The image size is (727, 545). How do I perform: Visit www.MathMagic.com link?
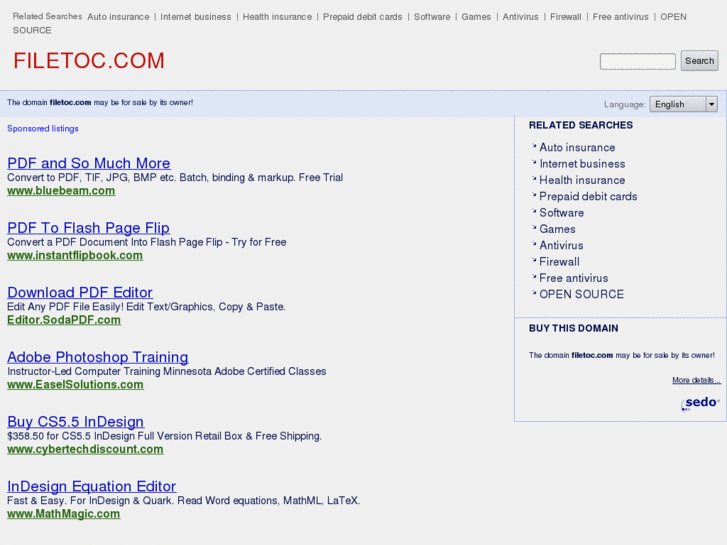(x=64, y=513)
